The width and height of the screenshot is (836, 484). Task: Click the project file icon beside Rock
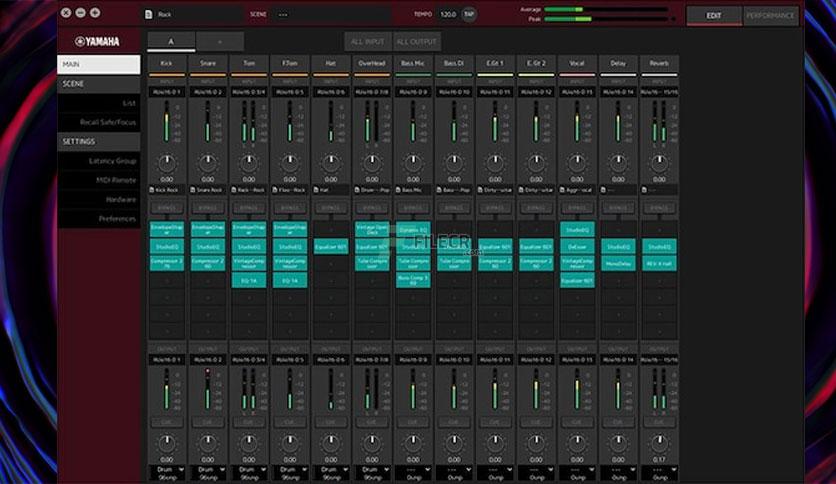click(x=148, y=14)
